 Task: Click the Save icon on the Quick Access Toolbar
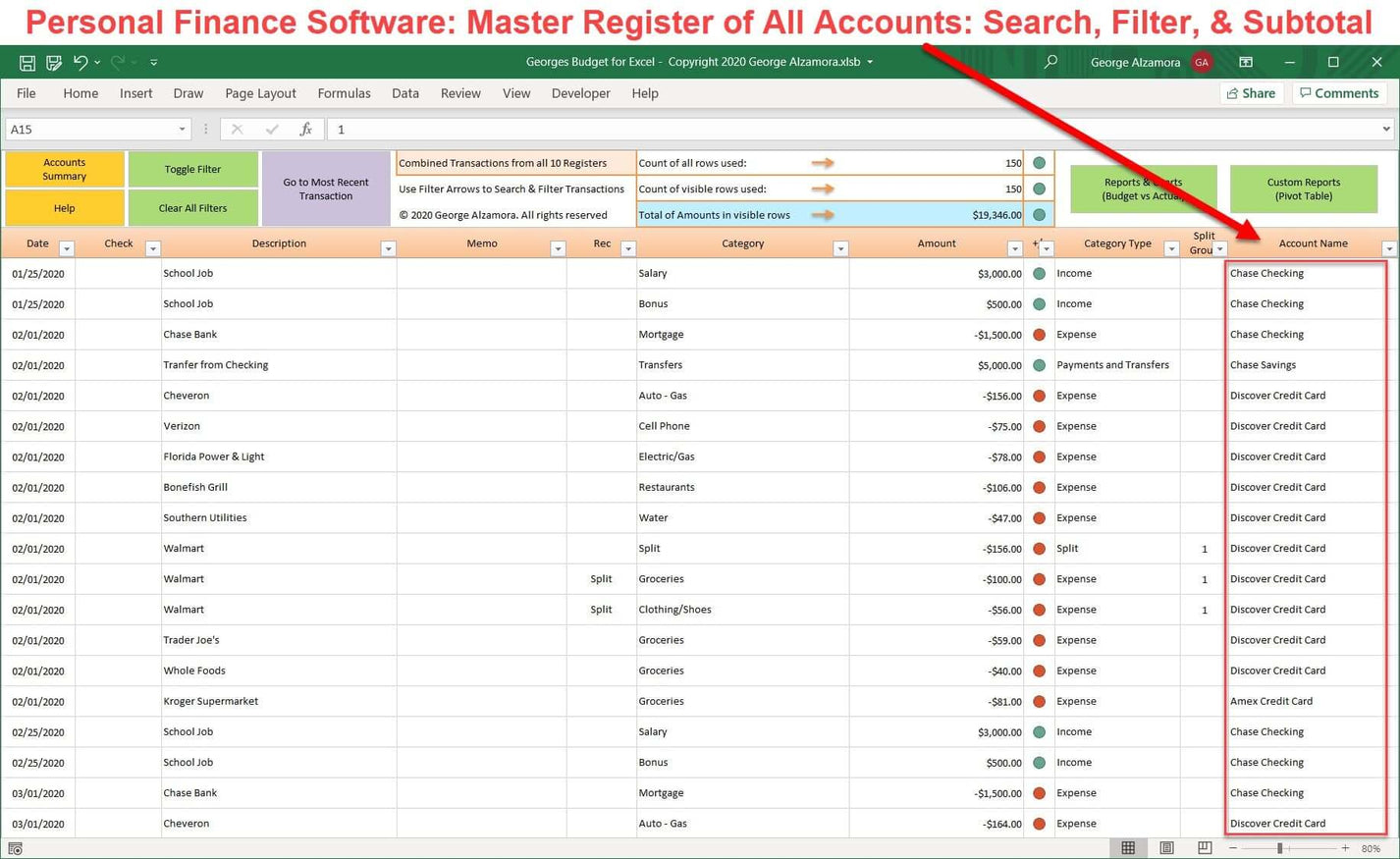pyautogui.click(x=27, y=62)
